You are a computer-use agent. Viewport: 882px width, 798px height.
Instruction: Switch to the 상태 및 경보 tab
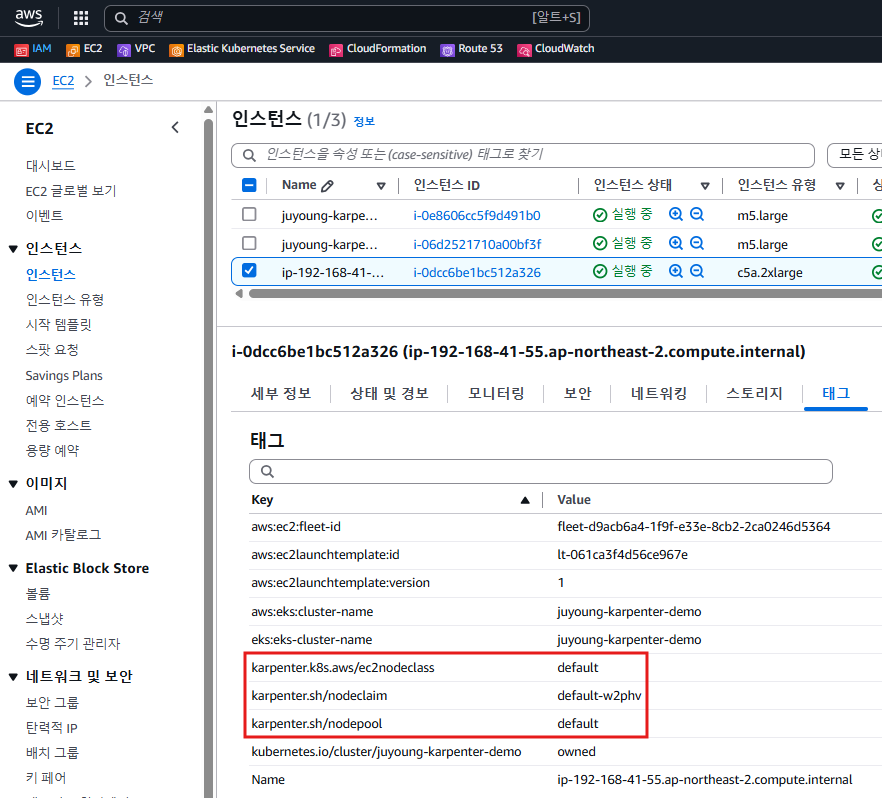click(x=389, y=394)
